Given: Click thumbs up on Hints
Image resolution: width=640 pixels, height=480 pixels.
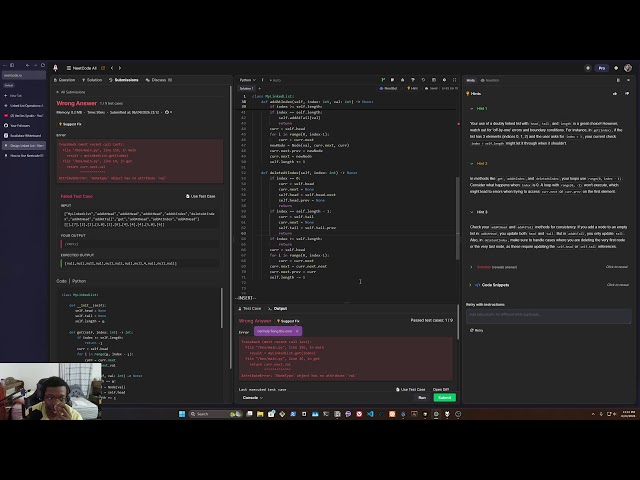Looking at the screenshot, I should coord(615,94).
